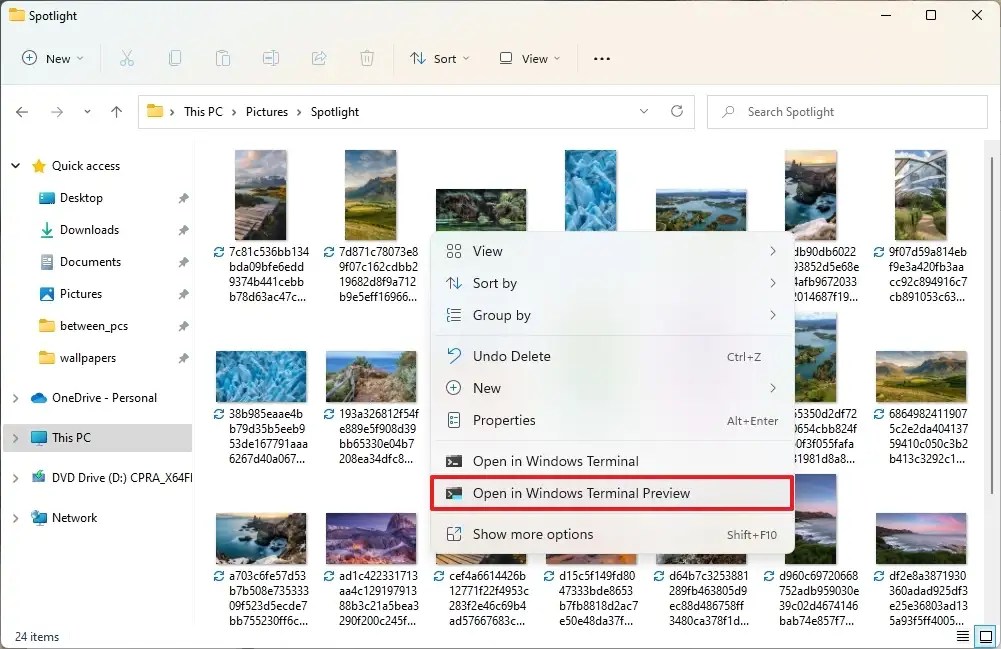Unpin the Desktop entry from Quick access
Screen dimensions: 1001x649
pyautogui.click(x=184, y=197)
